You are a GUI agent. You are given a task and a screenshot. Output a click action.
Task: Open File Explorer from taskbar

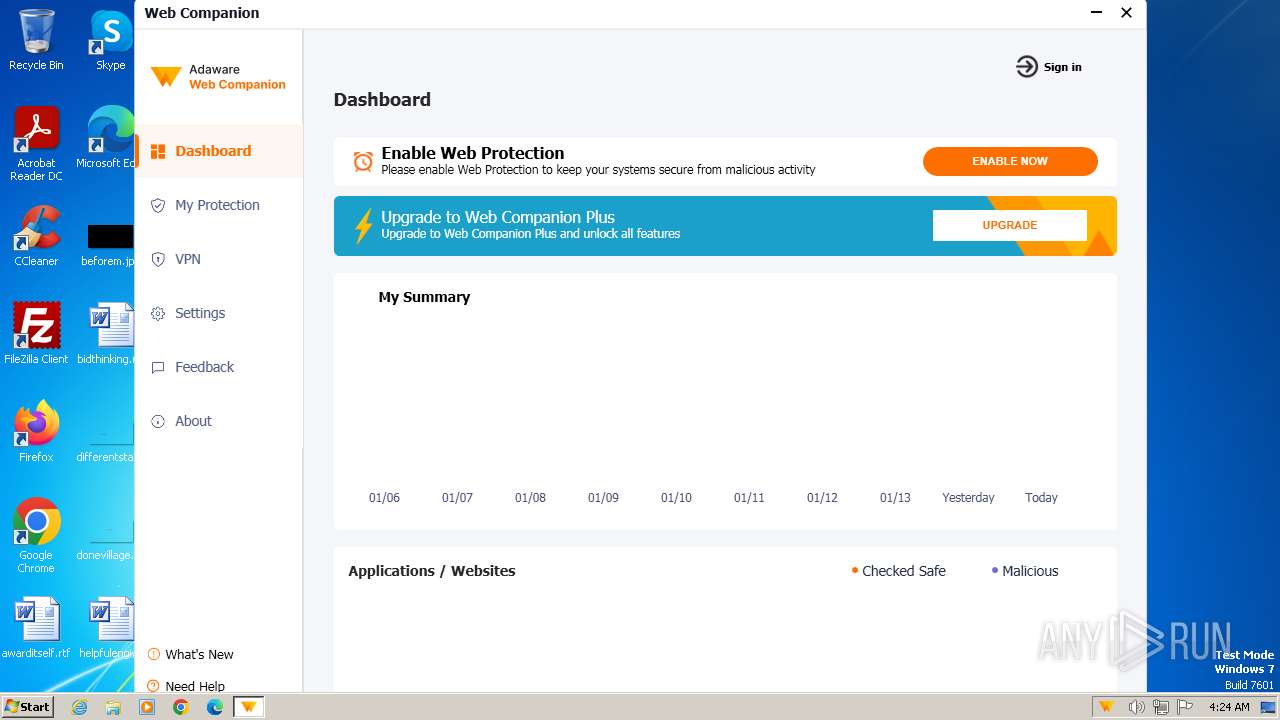(113, 707)
